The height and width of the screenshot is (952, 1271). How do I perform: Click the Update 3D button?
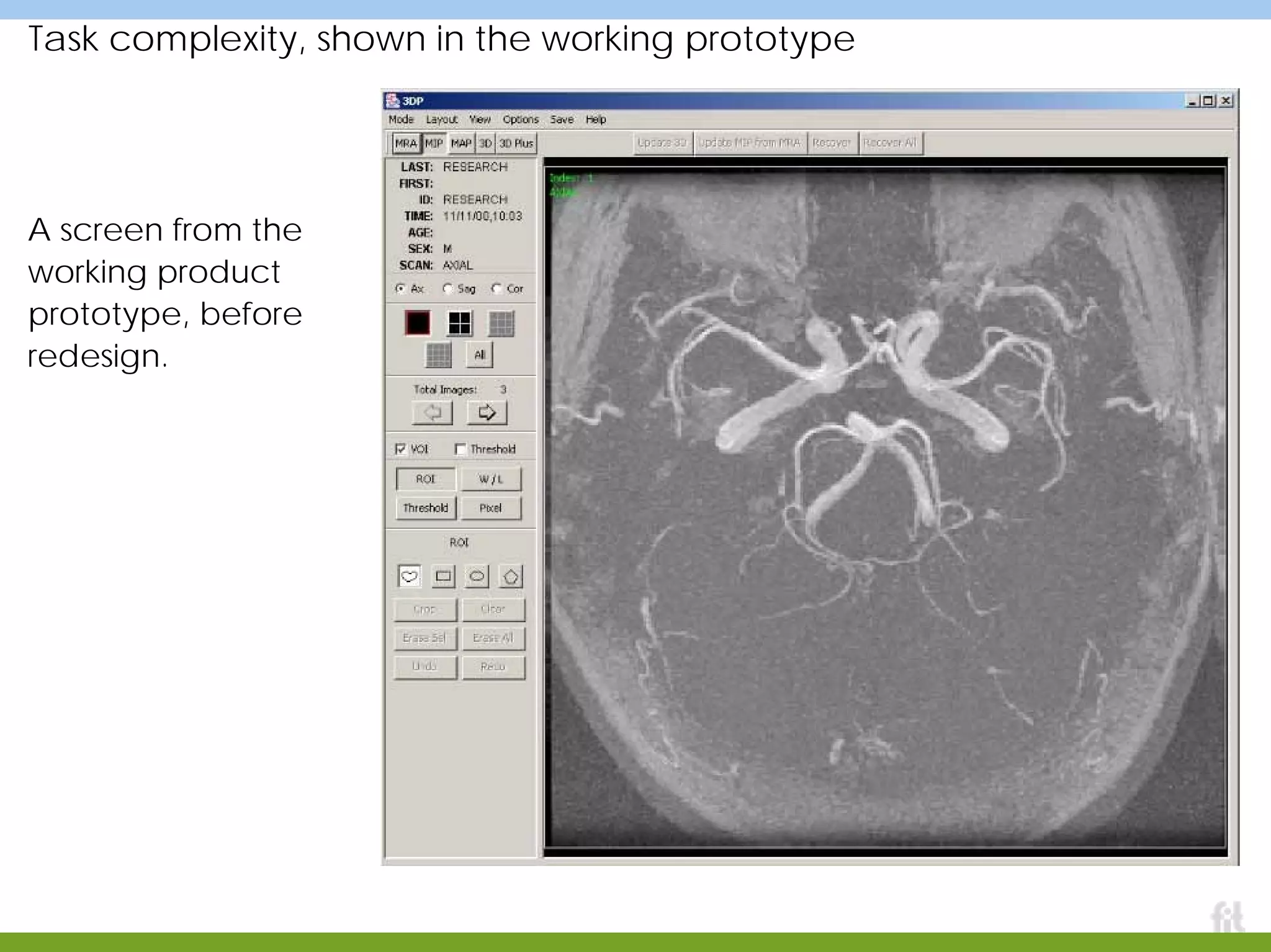662,143
